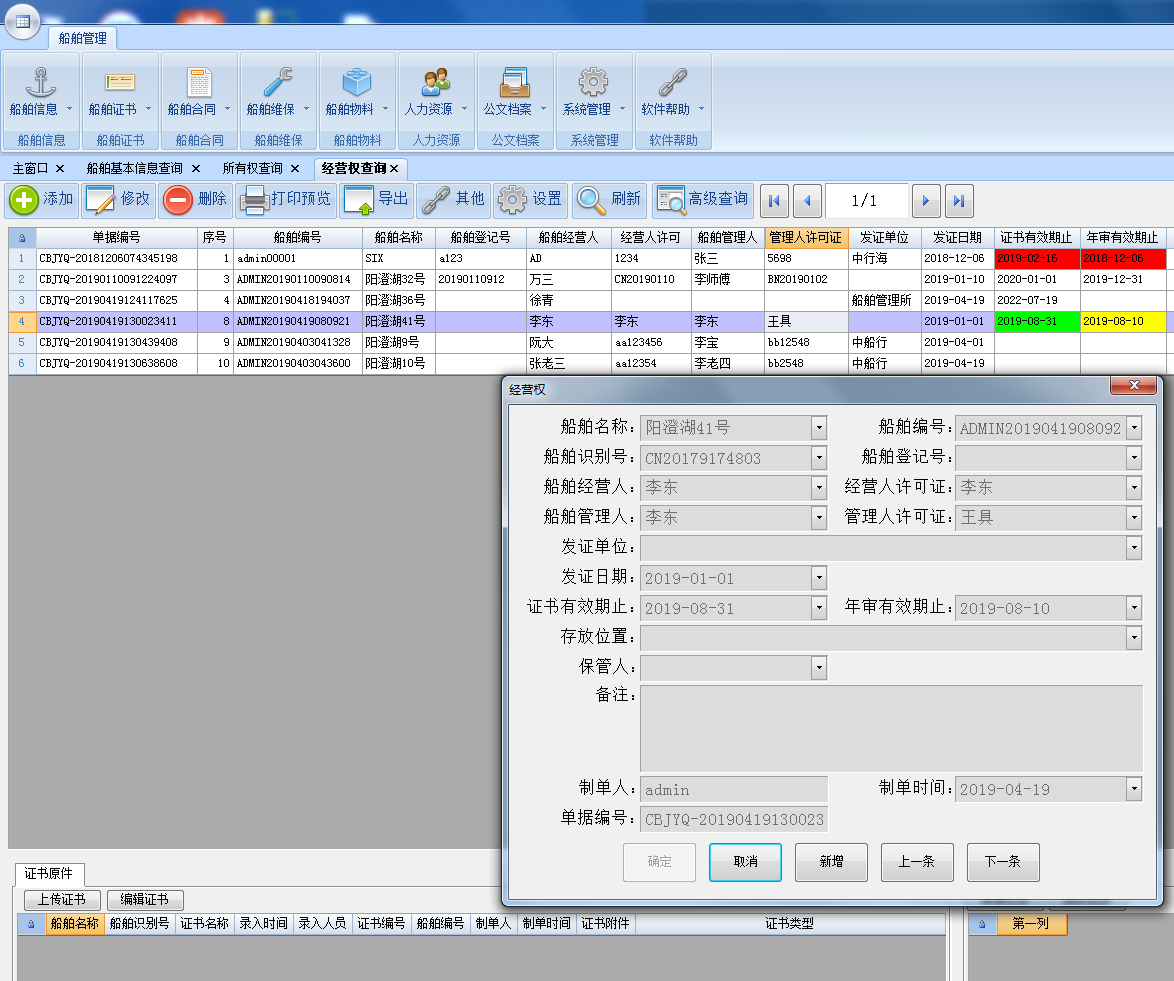The height and width of the screenshot is (981, 1174).
Task: Close the 船舶基本信息查询 tab
Action: (195, 168)
